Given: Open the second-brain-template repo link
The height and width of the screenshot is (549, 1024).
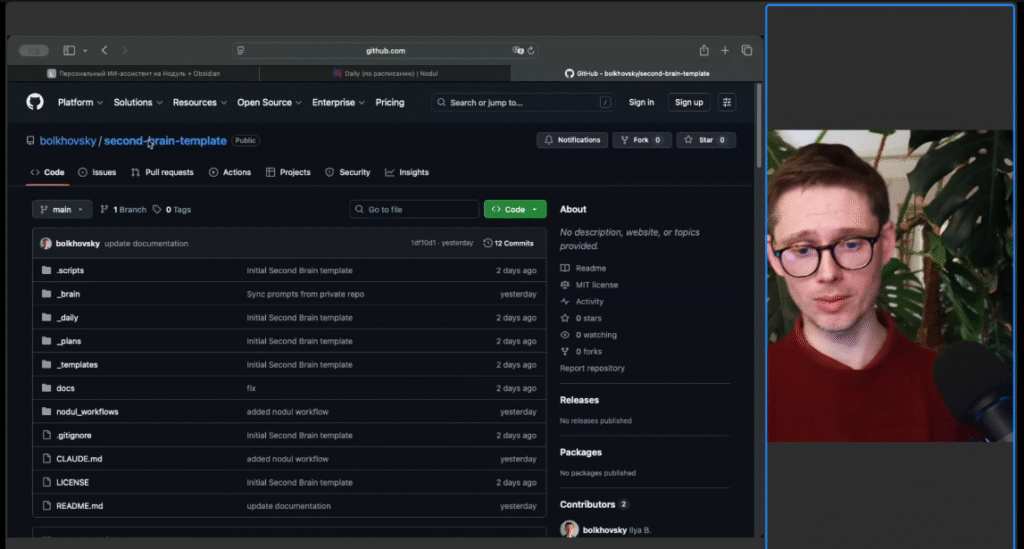Looking at the screenshot, I should tap(165, 140).
